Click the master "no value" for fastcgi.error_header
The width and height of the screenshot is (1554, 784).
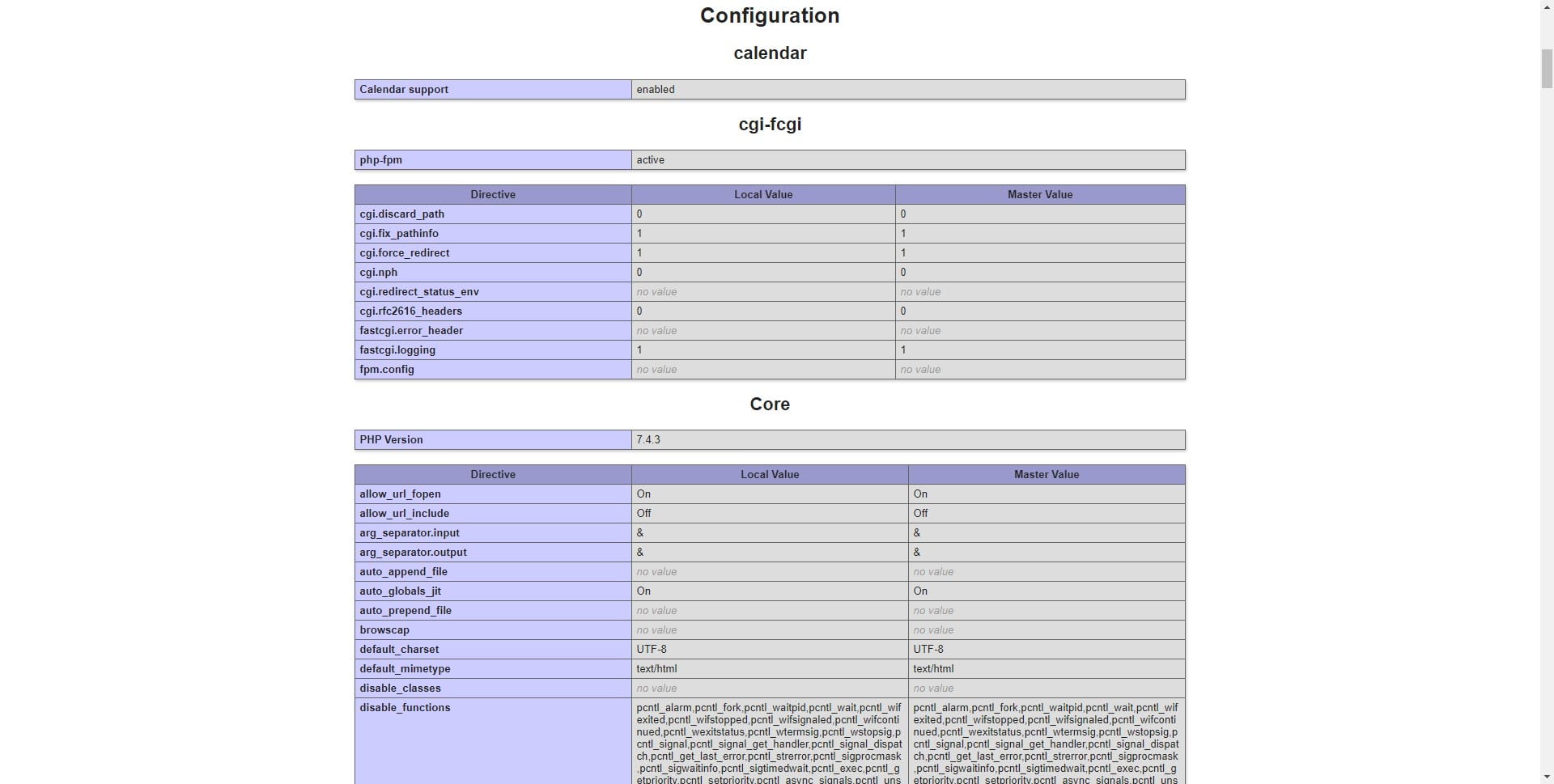pos(920,331)
